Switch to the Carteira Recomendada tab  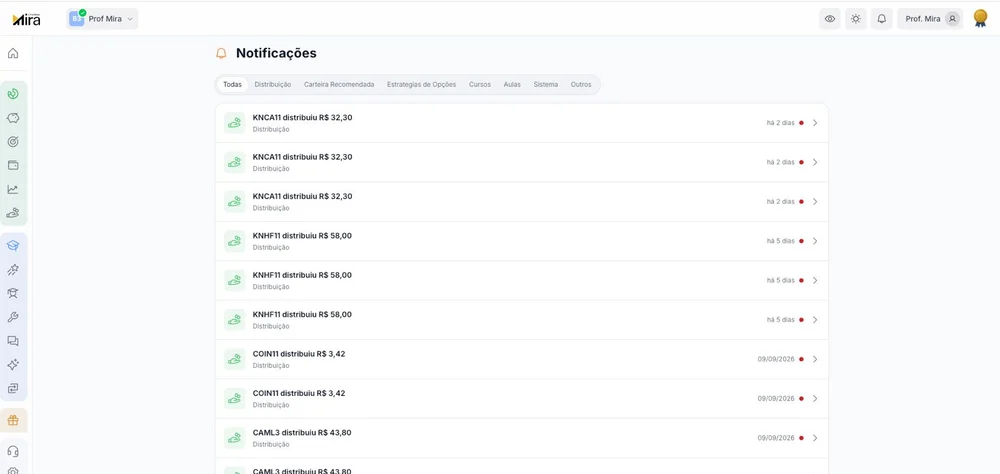(x=339, y=84)
